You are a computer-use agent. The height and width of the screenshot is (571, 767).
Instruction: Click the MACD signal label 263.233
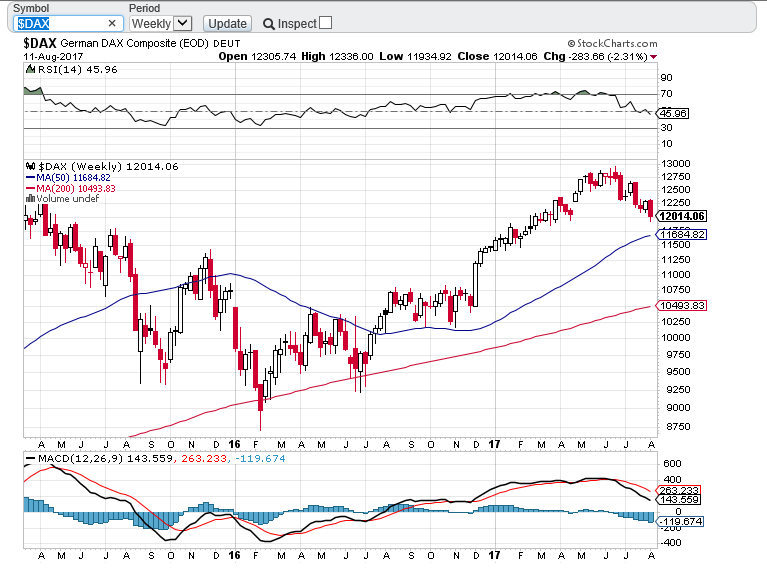point(679,490)
